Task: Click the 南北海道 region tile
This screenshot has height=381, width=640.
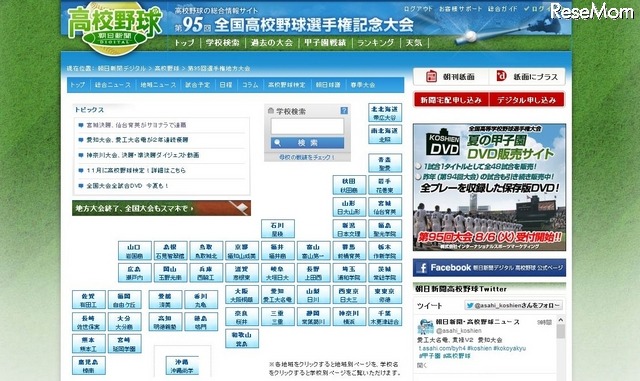Action: click(385, 134)
